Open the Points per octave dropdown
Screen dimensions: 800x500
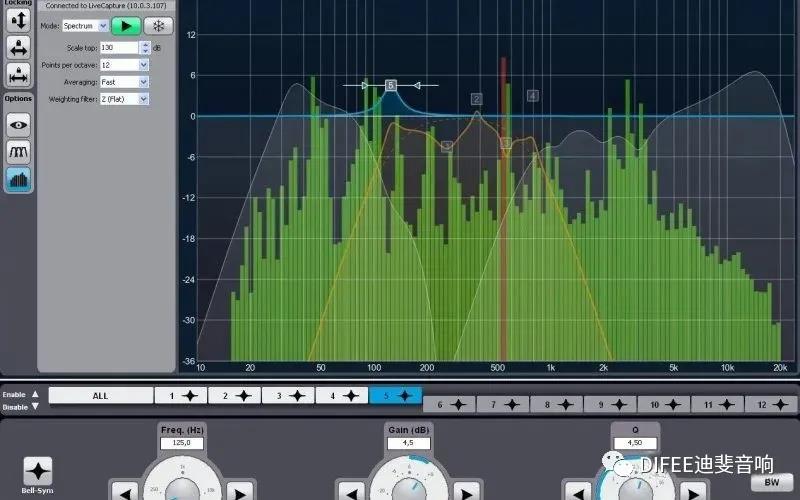tap(124, 65)
